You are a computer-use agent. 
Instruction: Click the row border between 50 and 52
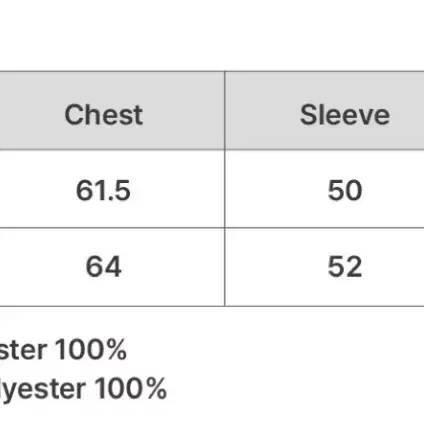coord(325,228)
